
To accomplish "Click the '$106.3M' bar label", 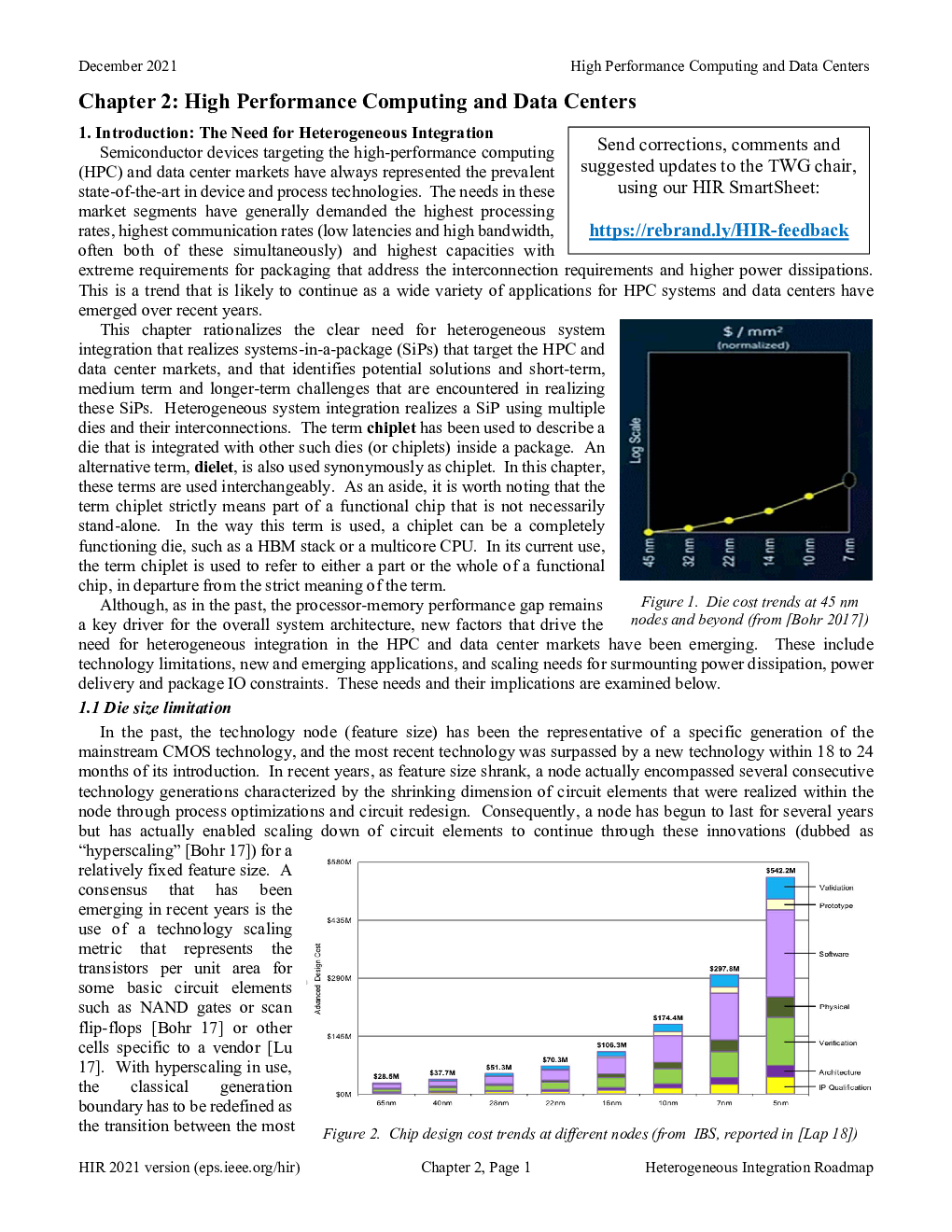I will (x=611, y=1045).
